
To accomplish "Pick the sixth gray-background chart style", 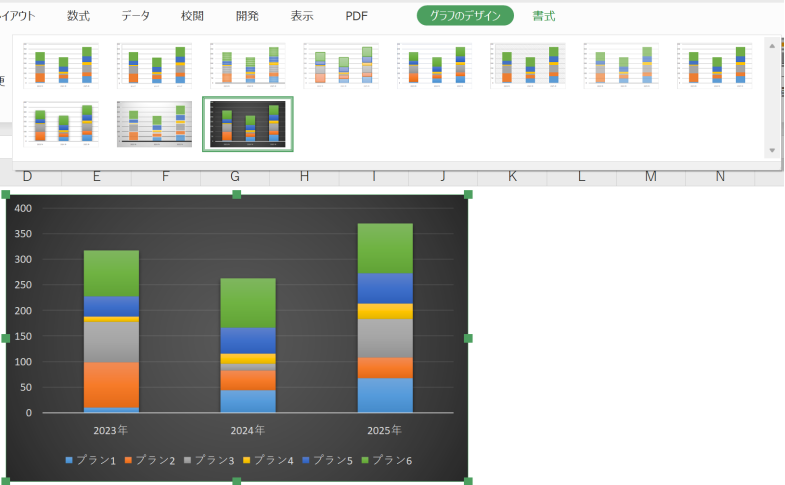I will tap(528, 66).
